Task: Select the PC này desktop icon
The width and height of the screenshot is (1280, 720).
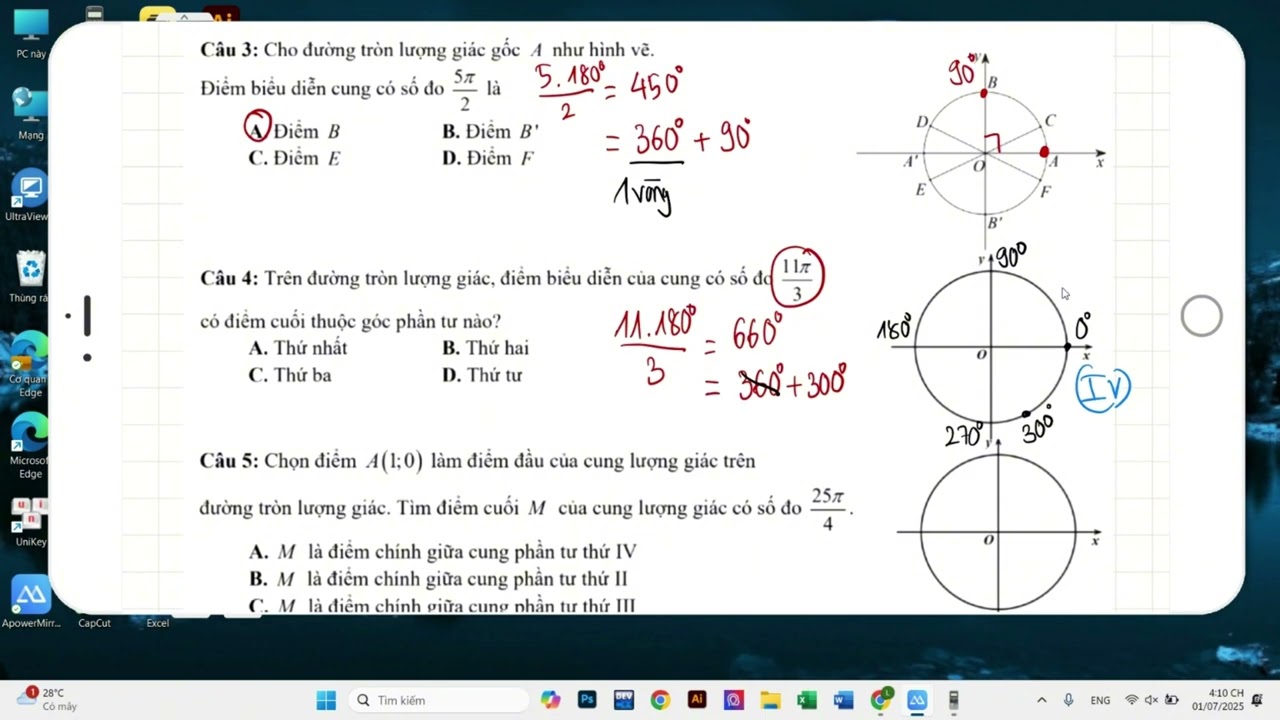Action: coord(31,35)
